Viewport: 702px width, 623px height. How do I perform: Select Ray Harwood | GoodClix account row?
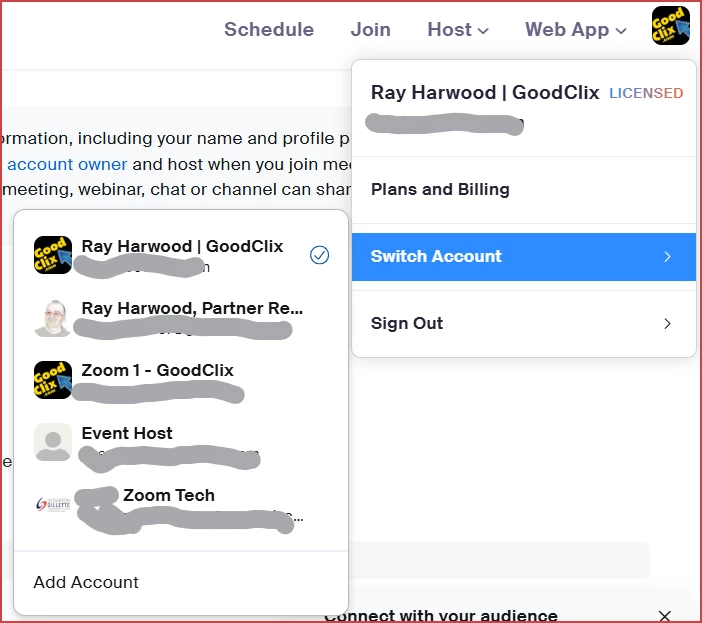pos(181,255)
